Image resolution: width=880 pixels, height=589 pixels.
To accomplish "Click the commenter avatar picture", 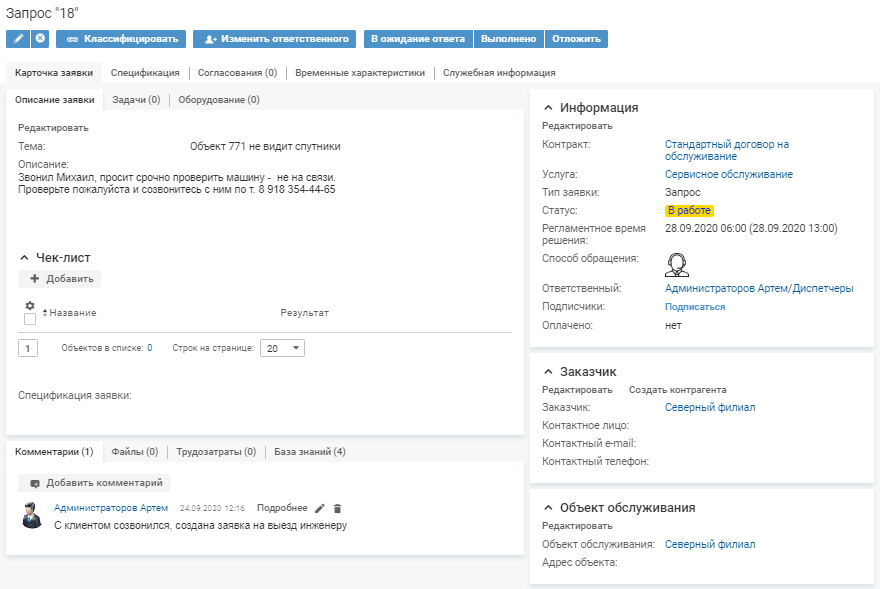I will pos(32,515).
